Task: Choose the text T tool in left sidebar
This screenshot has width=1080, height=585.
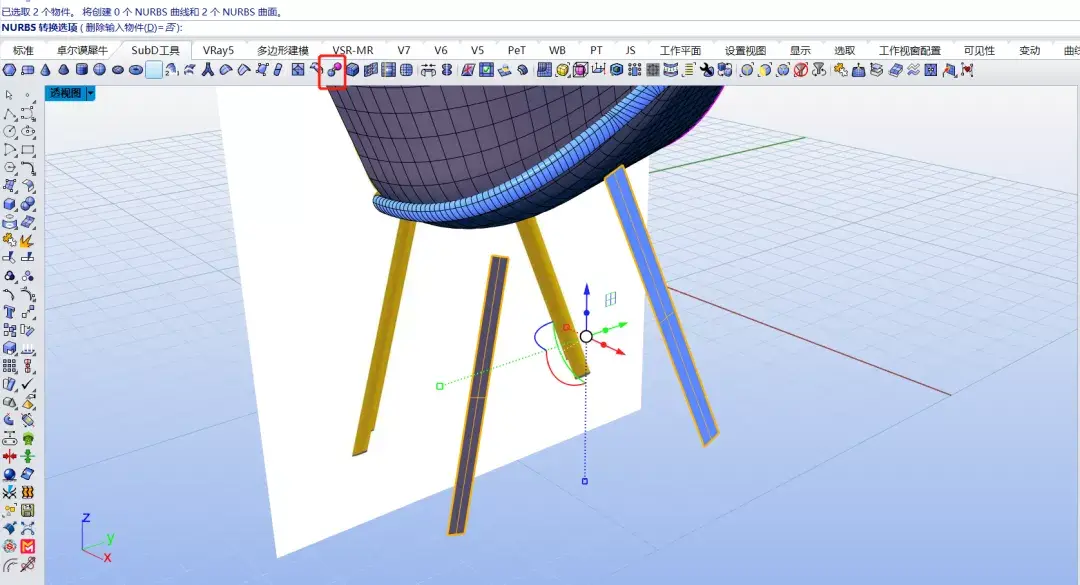Action: 10,312
